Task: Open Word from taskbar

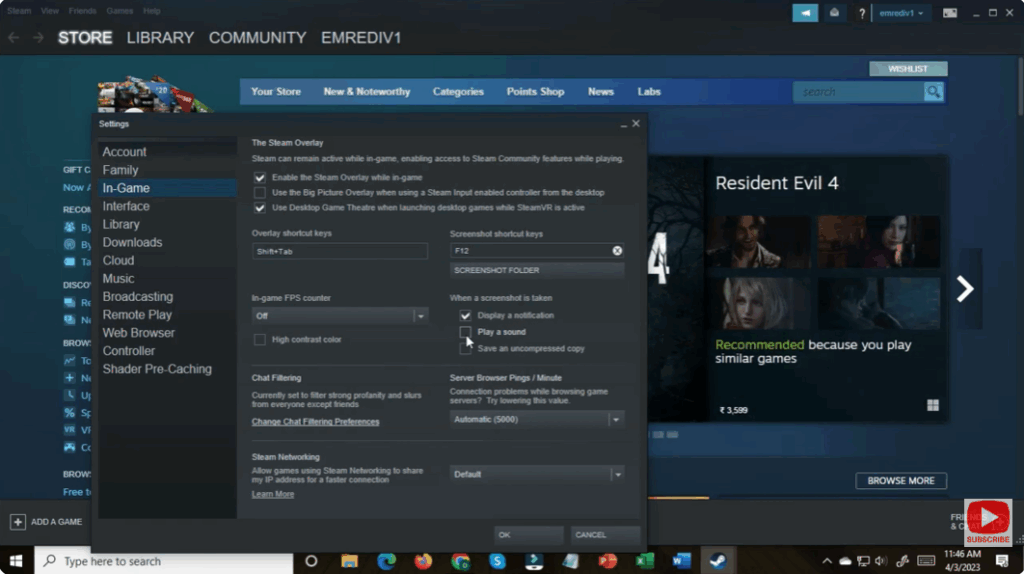Action: click(x=681, y=561)
